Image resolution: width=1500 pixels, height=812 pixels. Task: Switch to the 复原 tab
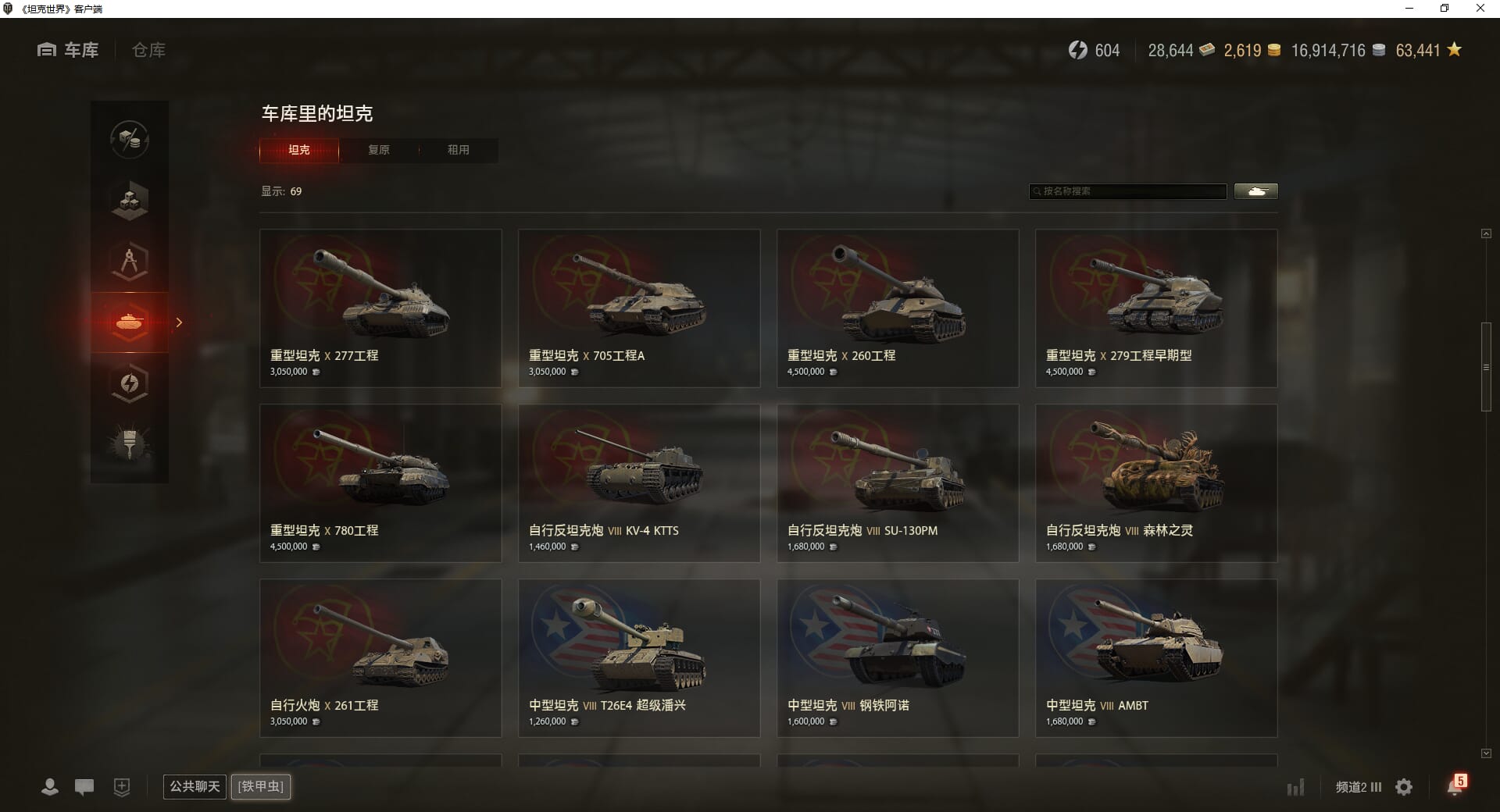pyautogui.click(x=379, y=150)
